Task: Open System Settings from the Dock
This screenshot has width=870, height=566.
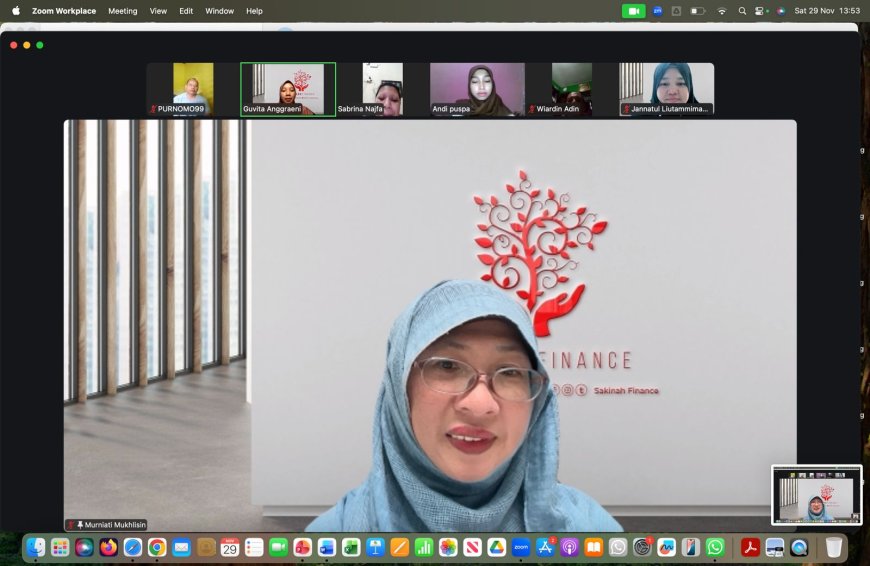Action: pos(642,548)
